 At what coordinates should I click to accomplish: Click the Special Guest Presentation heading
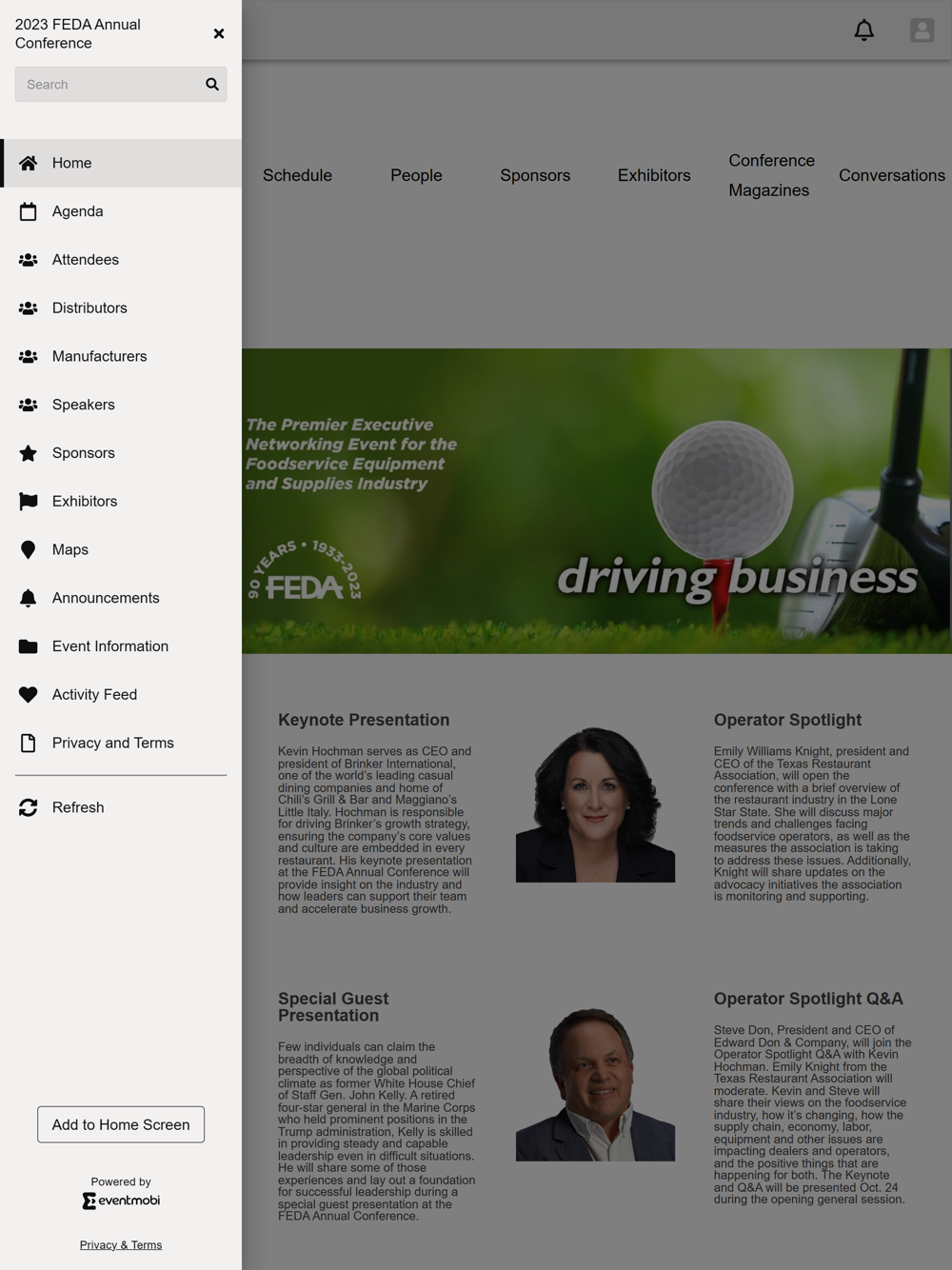pos(333,1007)
